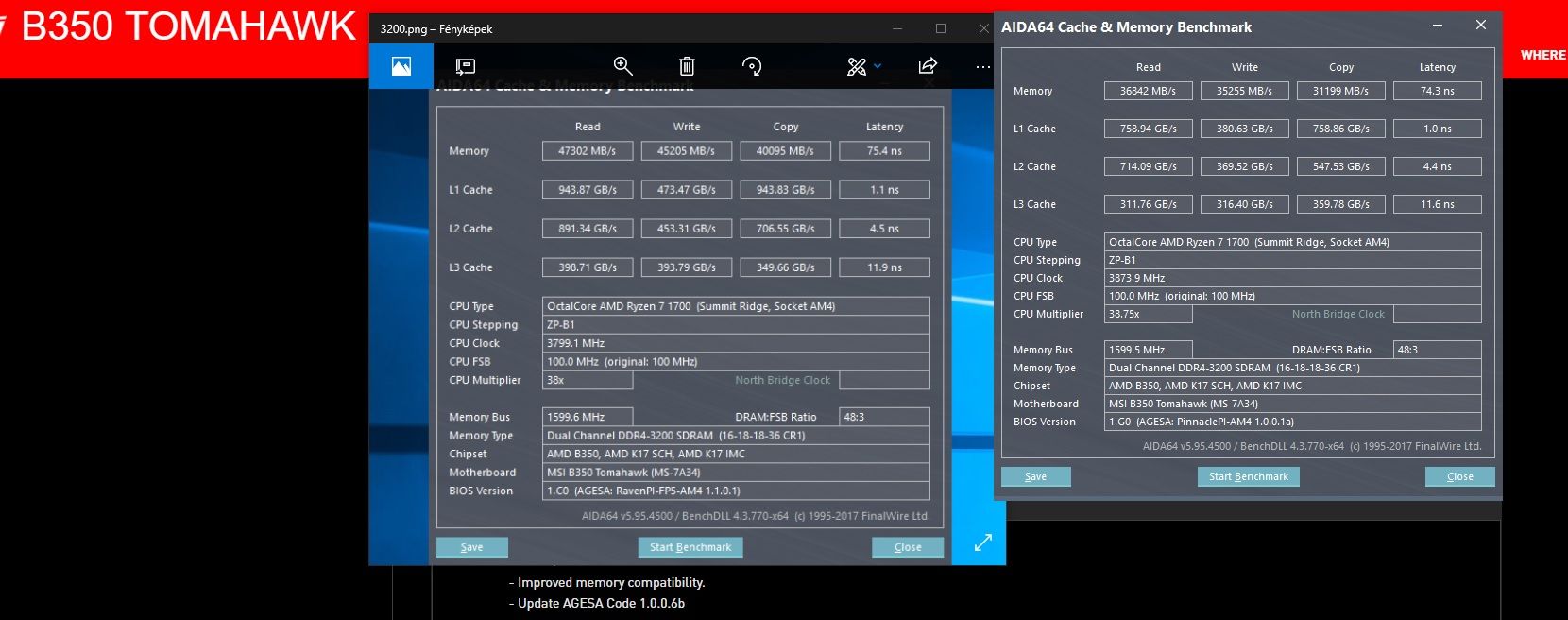The image size is (1568, 620).
Task: Click Save in the AIDA64 benchmark window
Action: [x=1036, y=476]
